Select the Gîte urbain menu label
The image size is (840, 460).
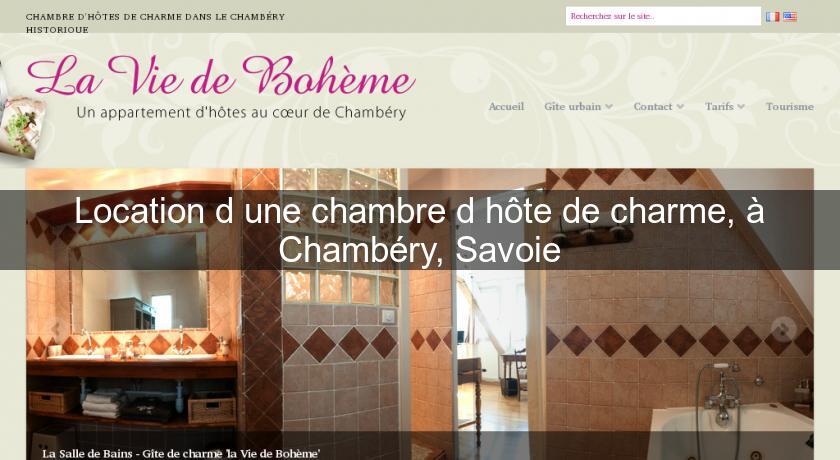pyautogui.click(x=573, y=107)
